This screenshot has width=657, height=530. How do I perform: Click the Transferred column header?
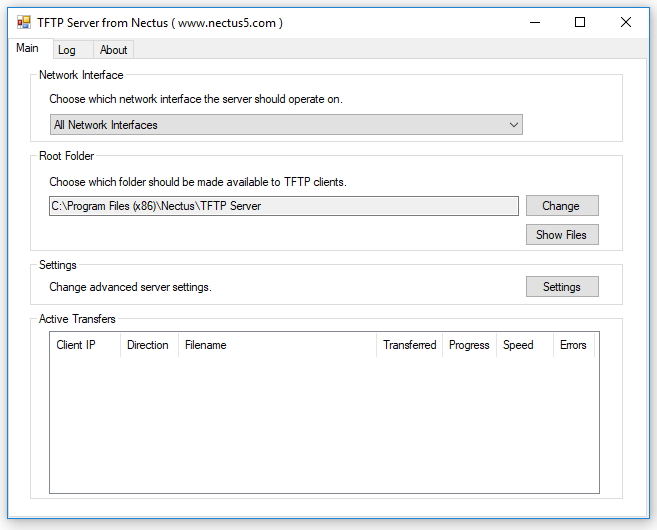409,345
